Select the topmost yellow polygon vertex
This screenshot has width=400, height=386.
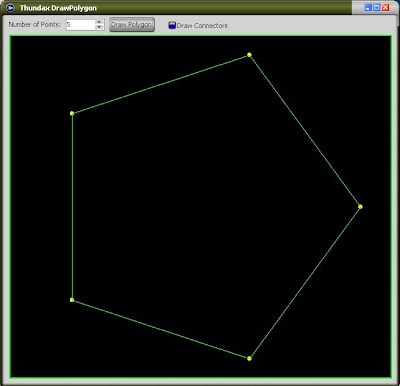(249, 55)
